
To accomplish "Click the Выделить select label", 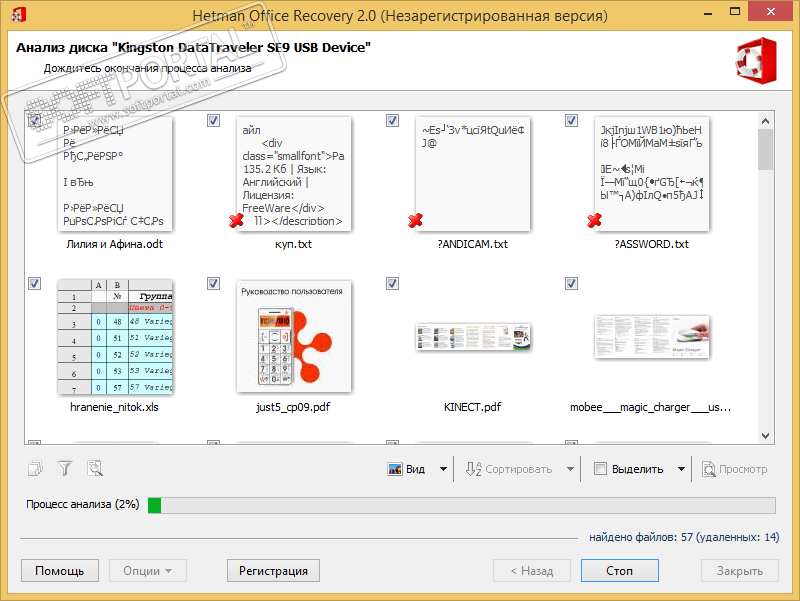I will (637, 469).
